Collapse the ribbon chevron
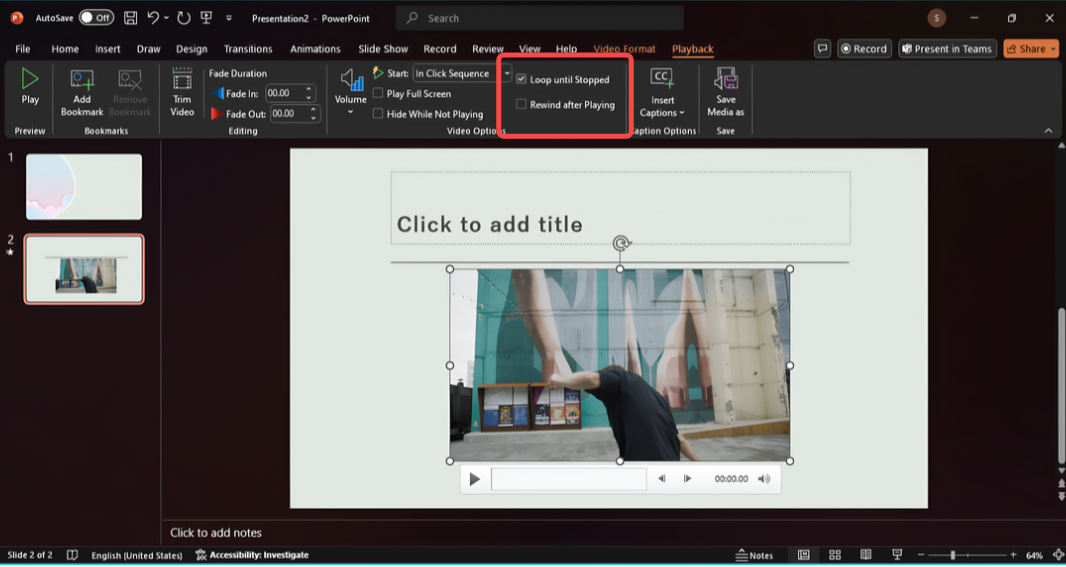1066x567 pixels. 1048,130
